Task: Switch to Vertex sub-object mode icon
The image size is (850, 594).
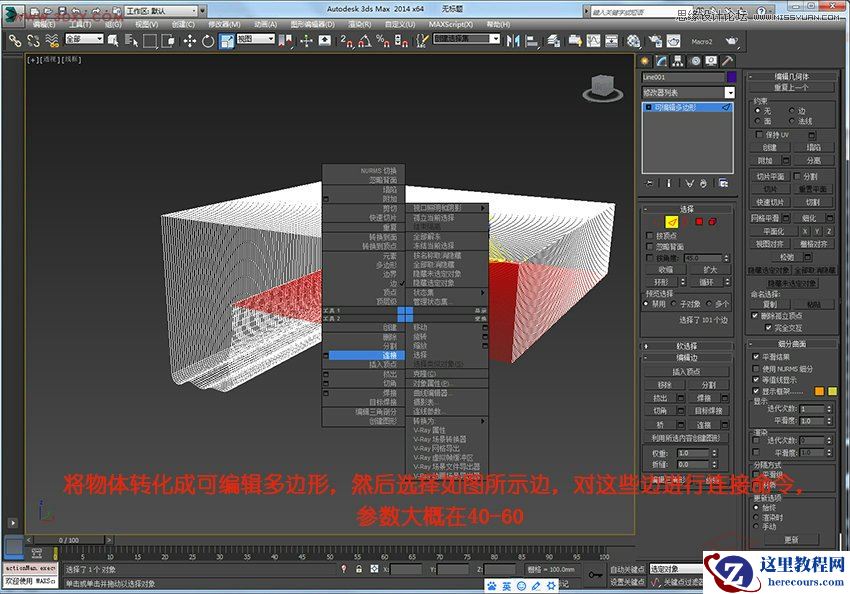Action: 656,221
